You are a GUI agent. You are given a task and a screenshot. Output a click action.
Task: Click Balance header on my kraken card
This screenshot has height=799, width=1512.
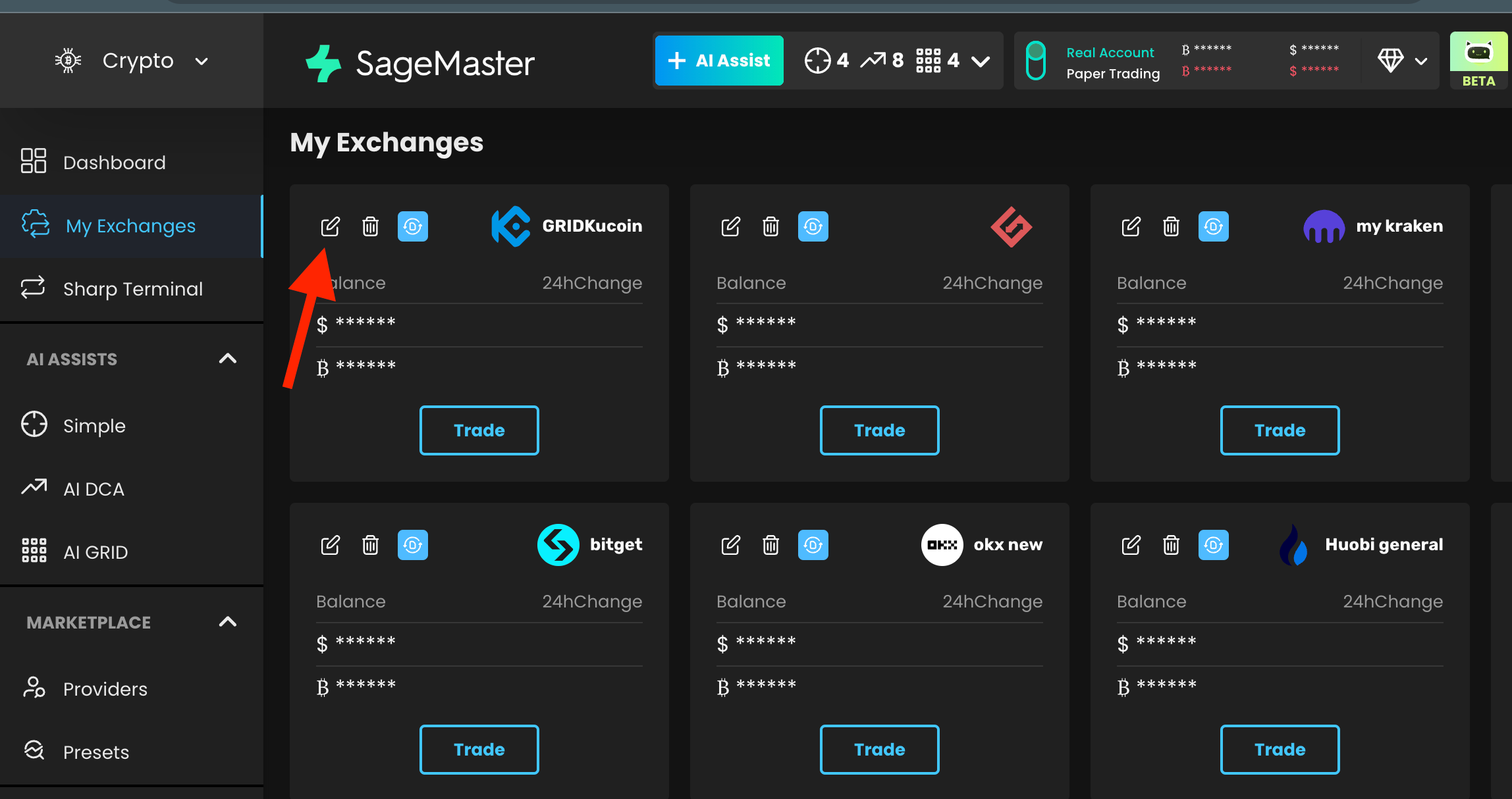click(1152, 283)
